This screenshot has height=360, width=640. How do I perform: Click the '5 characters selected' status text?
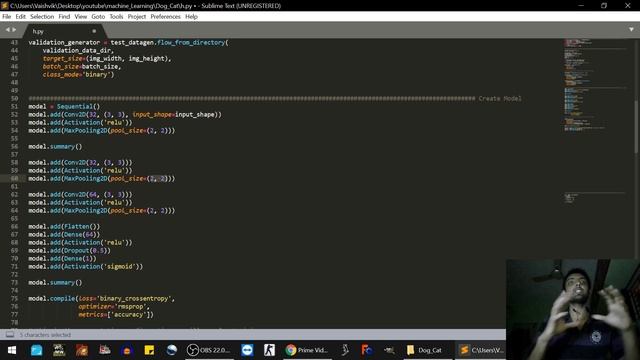(x=45, y=335)
